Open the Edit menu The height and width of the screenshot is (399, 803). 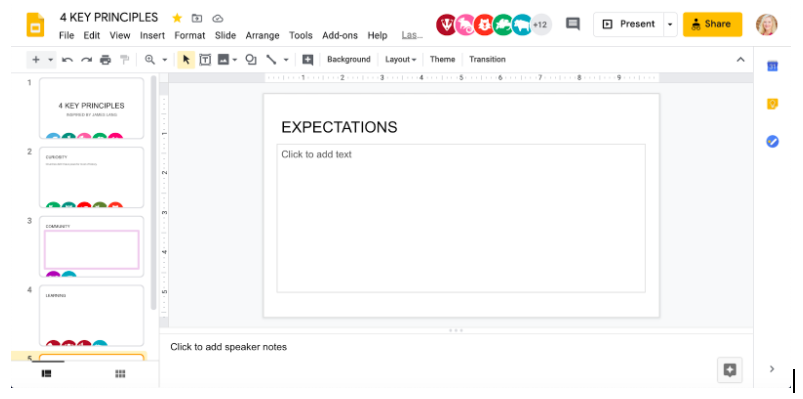click(92, 35)
